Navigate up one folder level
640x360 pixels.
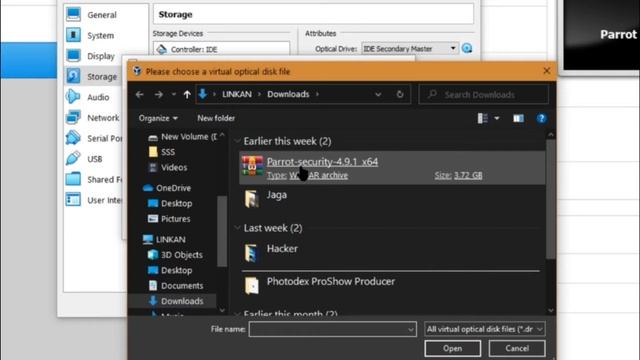coord(187,95)
